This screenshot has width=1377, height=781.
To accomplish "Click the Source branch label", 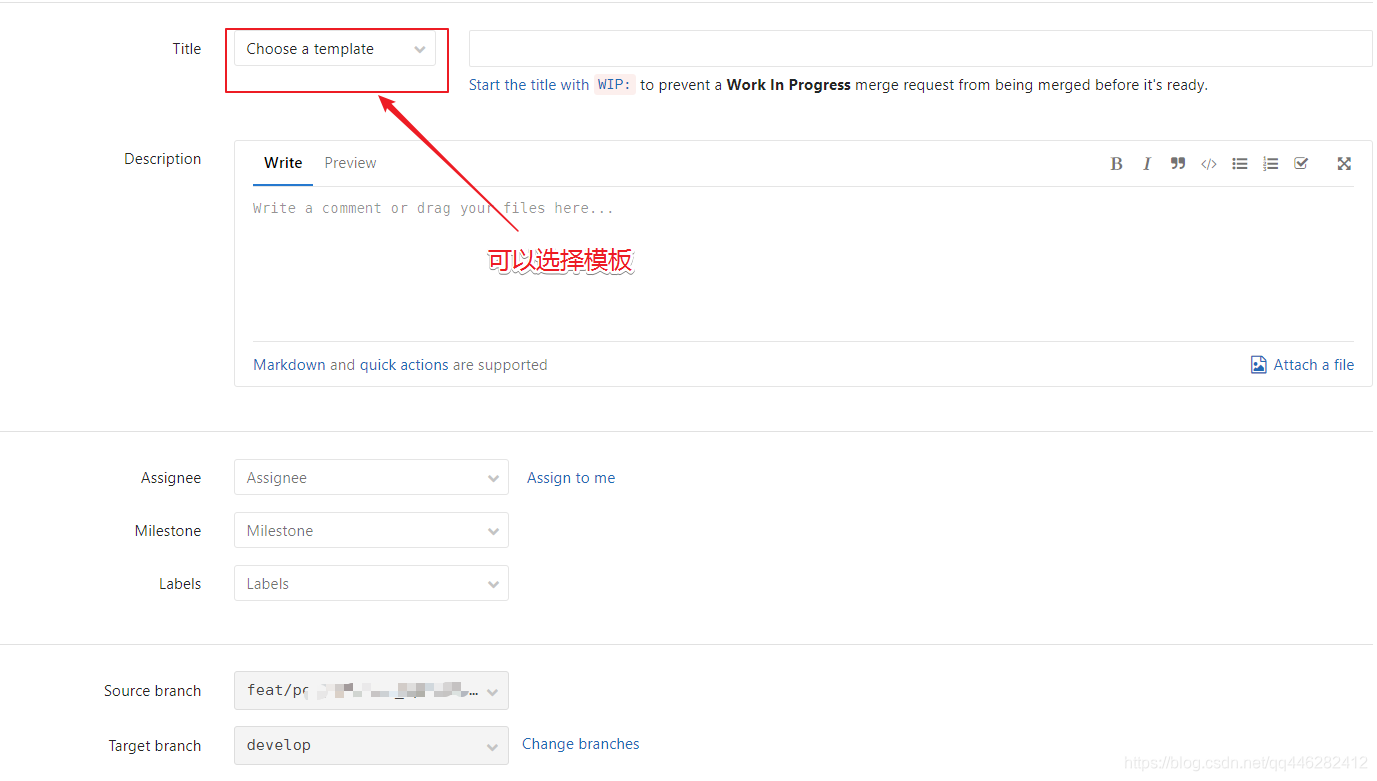I will pyautogui.click(x=153, y=691).
